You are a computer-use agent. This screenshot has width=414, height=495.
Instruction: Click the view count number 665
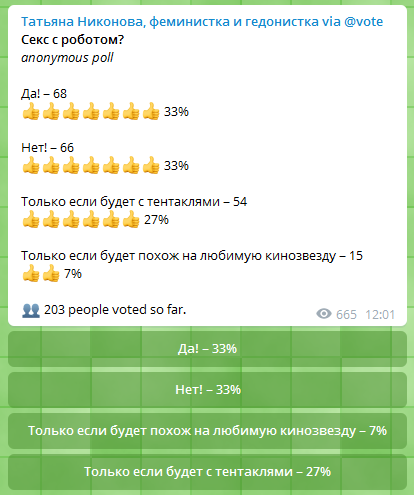point(346,315)
